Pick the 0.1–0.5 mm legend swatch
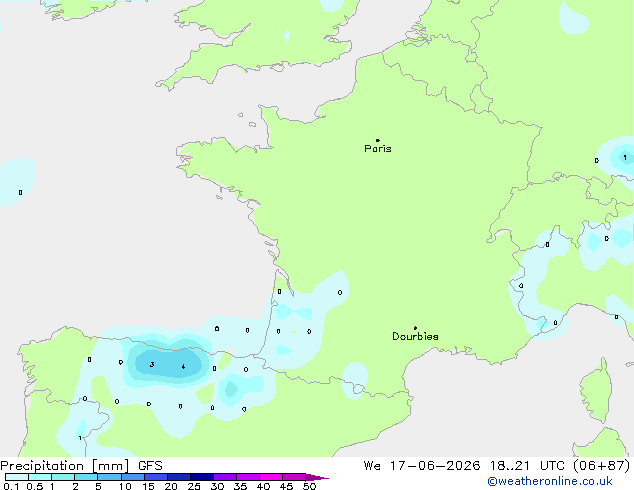 tap(17, 477)
